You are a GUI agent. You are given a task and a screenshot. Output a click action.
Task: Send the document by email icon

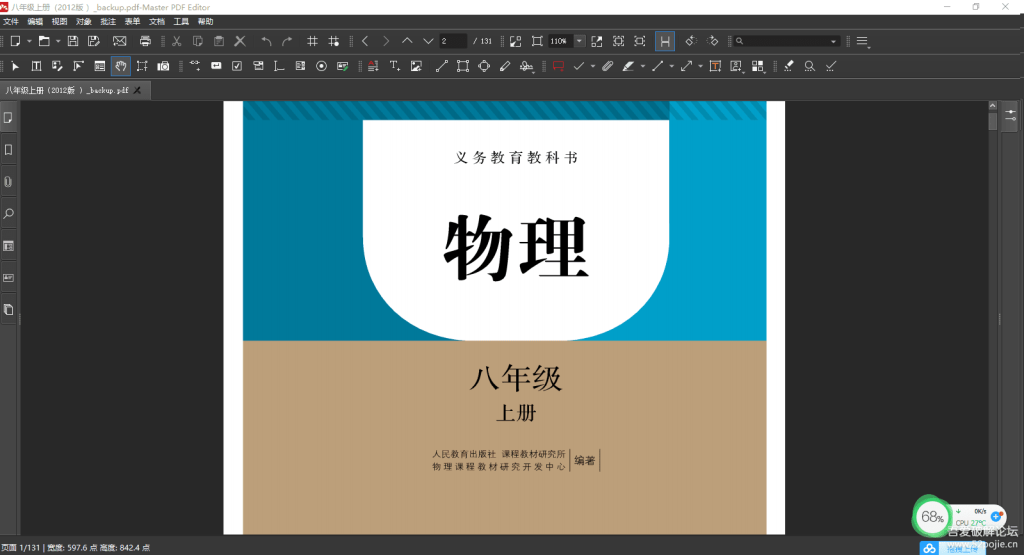point(120,41)
